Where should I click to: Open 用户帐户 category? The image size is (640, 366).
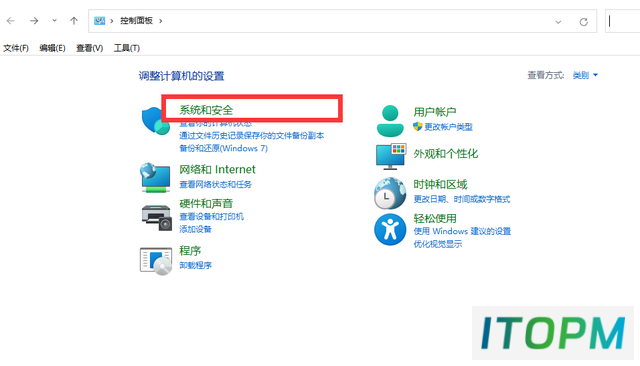(435, 112)
